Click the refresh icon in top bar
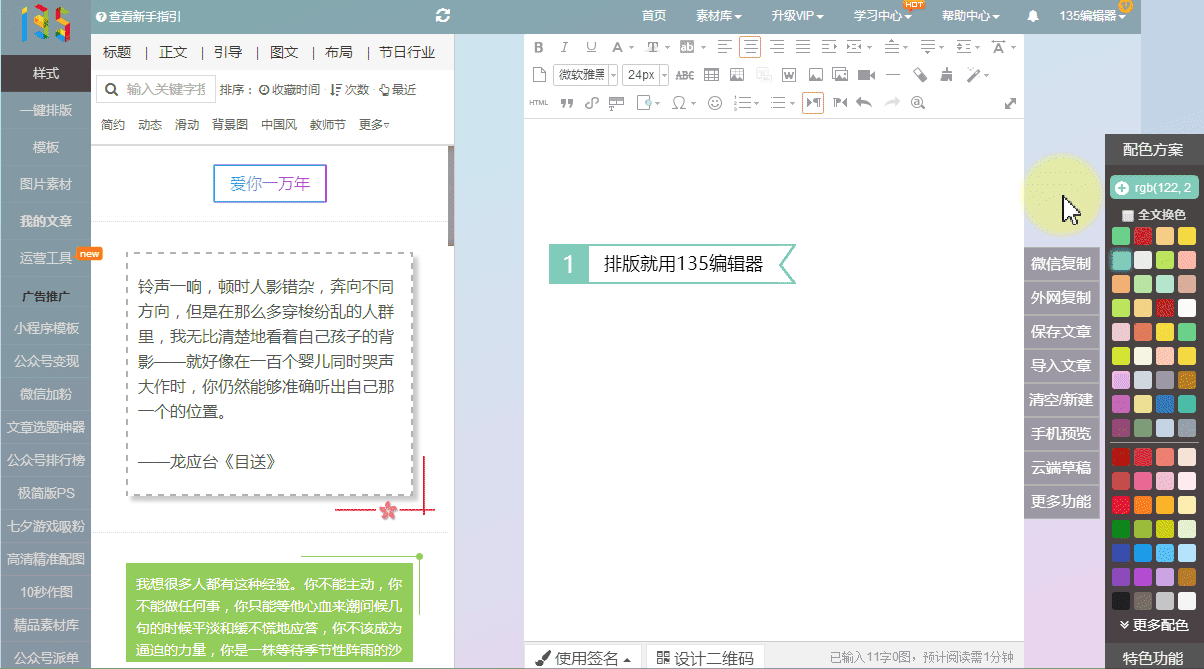 (443, 16)
